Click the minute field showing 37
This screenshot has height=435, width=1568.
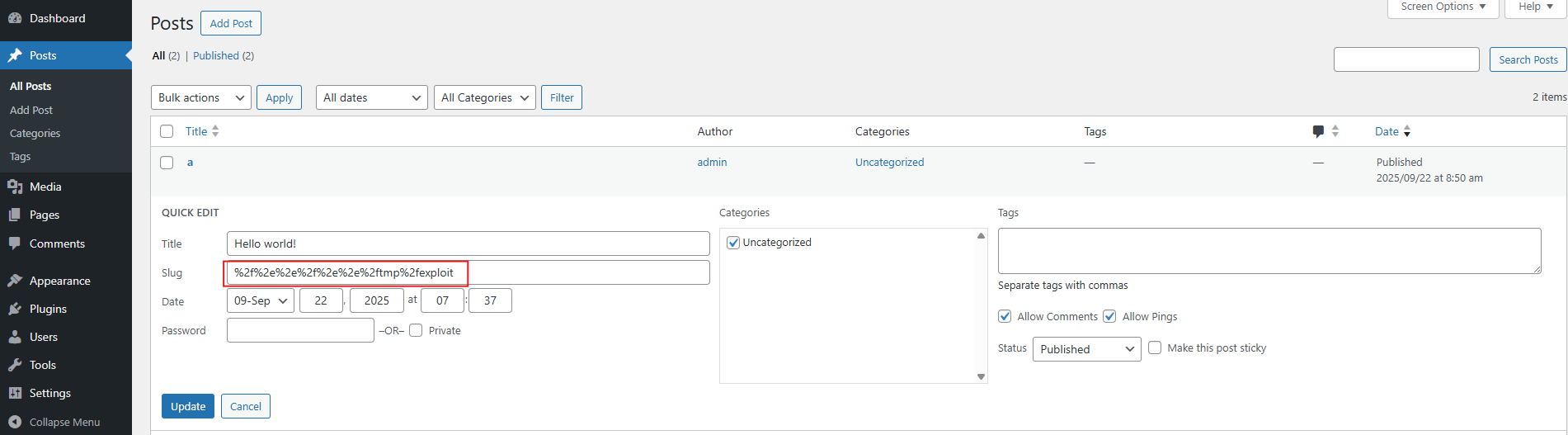pos(490,300)
